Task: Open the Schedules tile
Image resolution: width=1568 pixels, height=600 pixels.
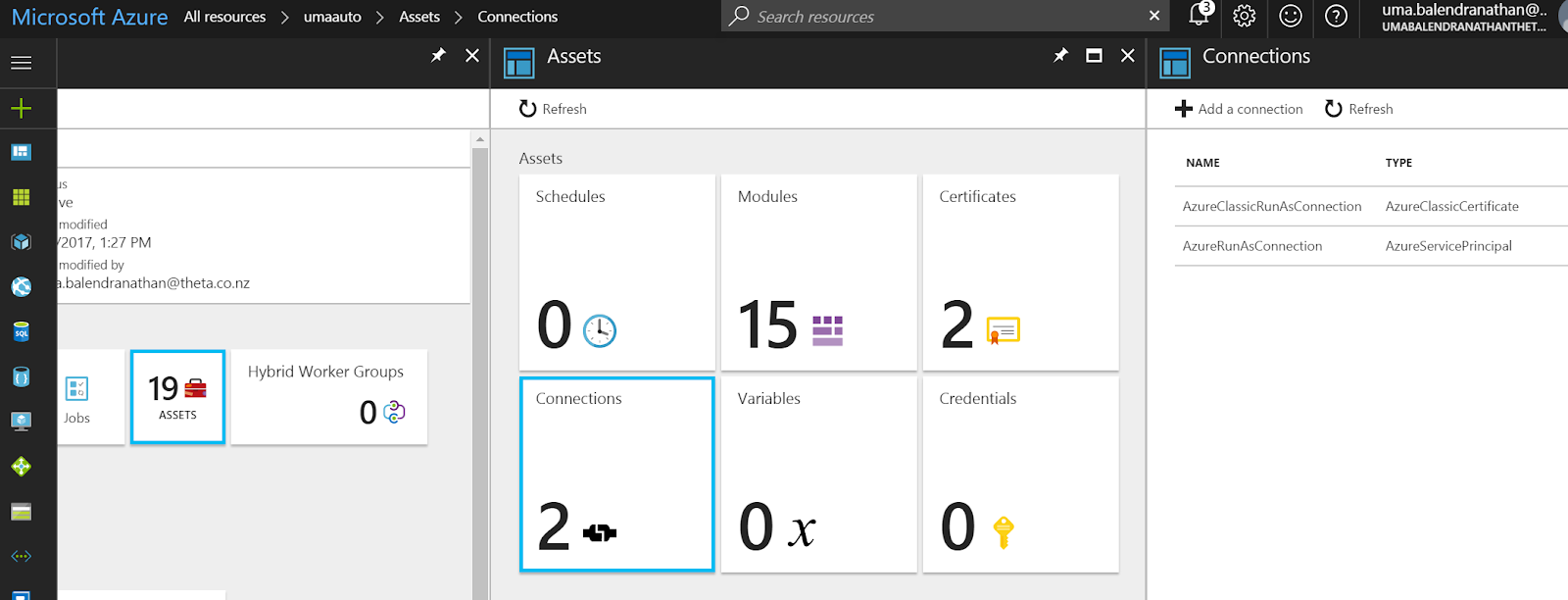Action: (617, 273)
